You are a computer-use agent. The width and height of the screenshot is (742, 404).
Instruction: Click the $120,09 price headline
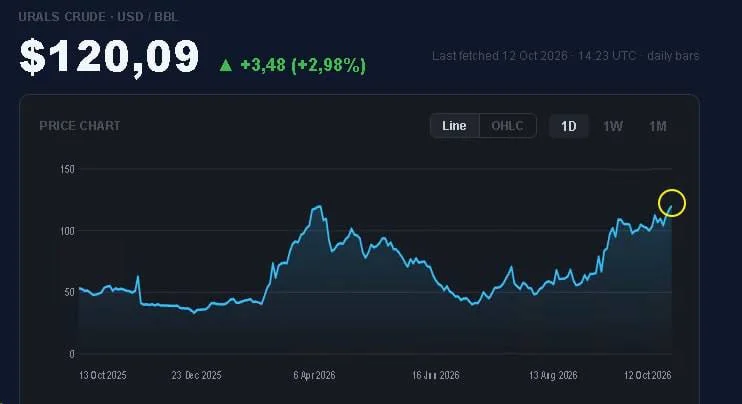click(109, 57)
